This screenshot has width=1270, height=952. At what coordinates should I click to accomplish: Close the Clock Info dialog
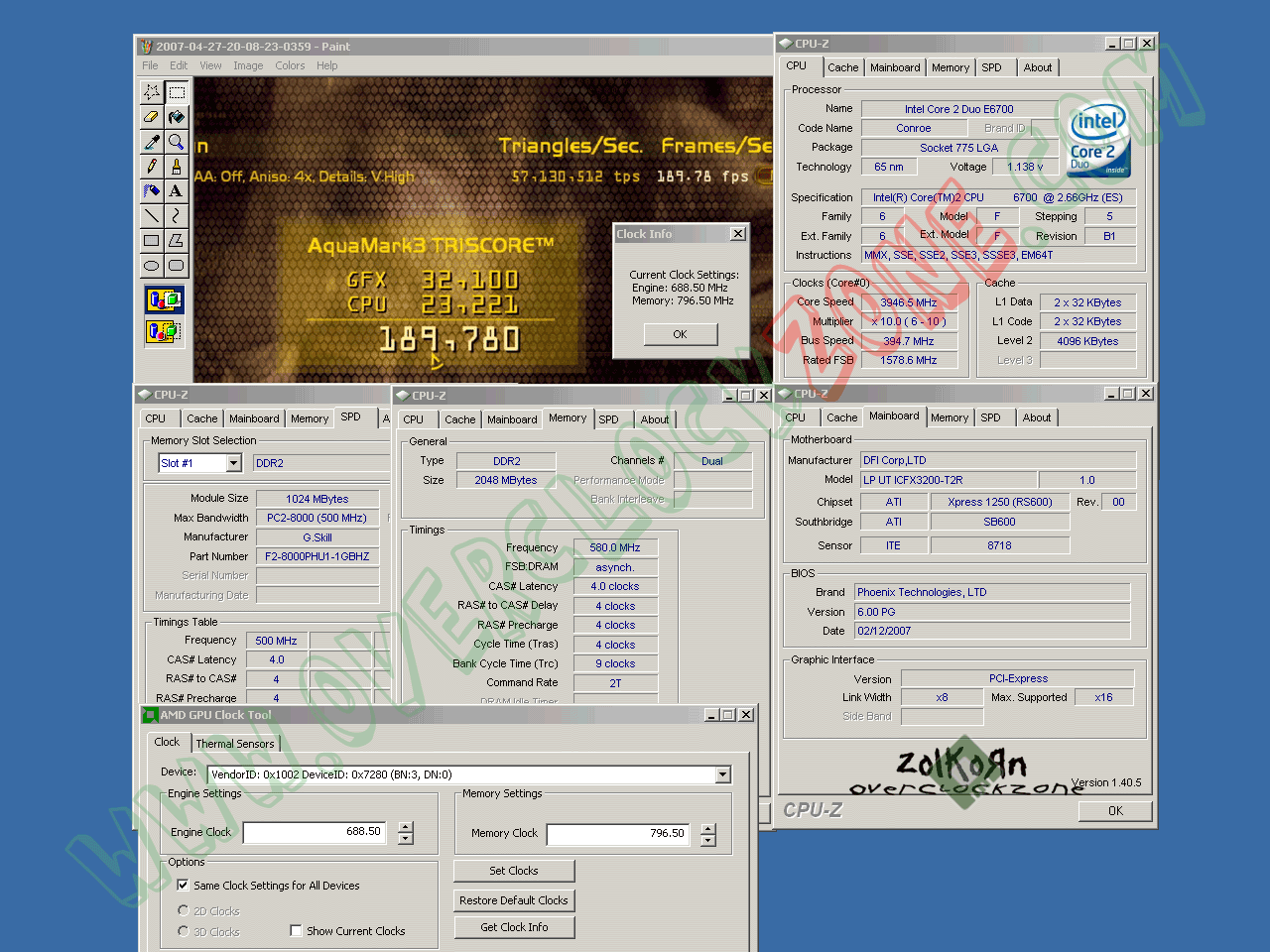pos(737,234)
